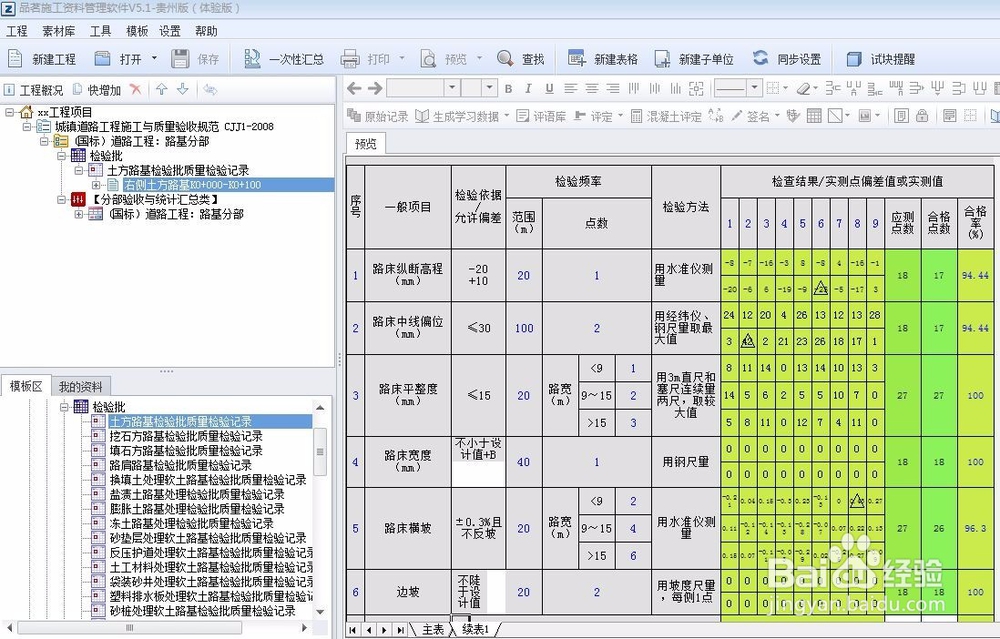Open the 工程 menu
The image size is (1000, 639).
click(17, 31)
